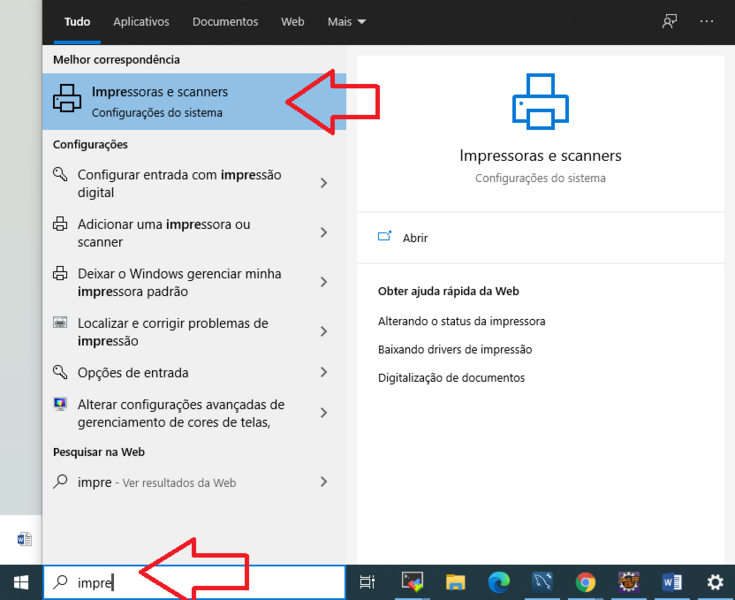Click magnifier icon next to impre web result
This screenshot has width=735, height=600.
[x=60, y=481]
